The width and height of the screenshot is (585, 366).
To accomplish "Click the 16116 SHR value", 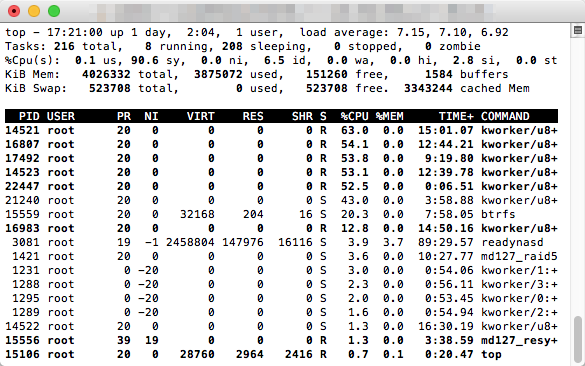I will [295, 243].
